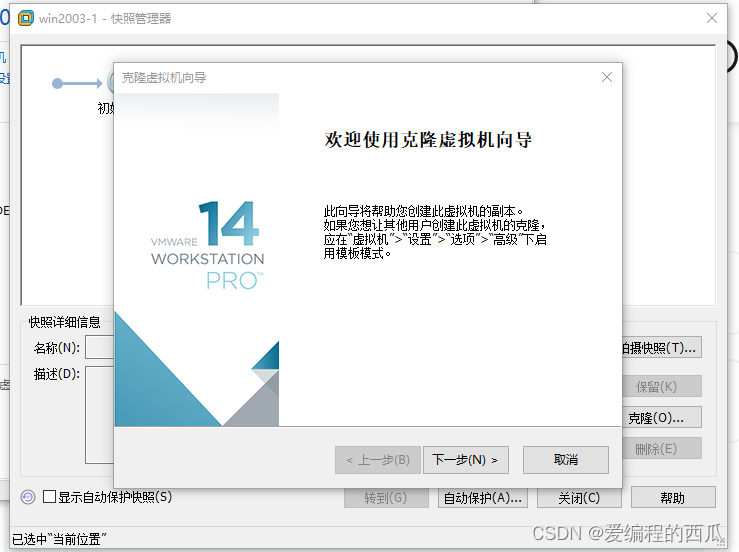The image size is (739, 552).
Task: Click the 删除(E) button
Action: (x=662, y=449)
